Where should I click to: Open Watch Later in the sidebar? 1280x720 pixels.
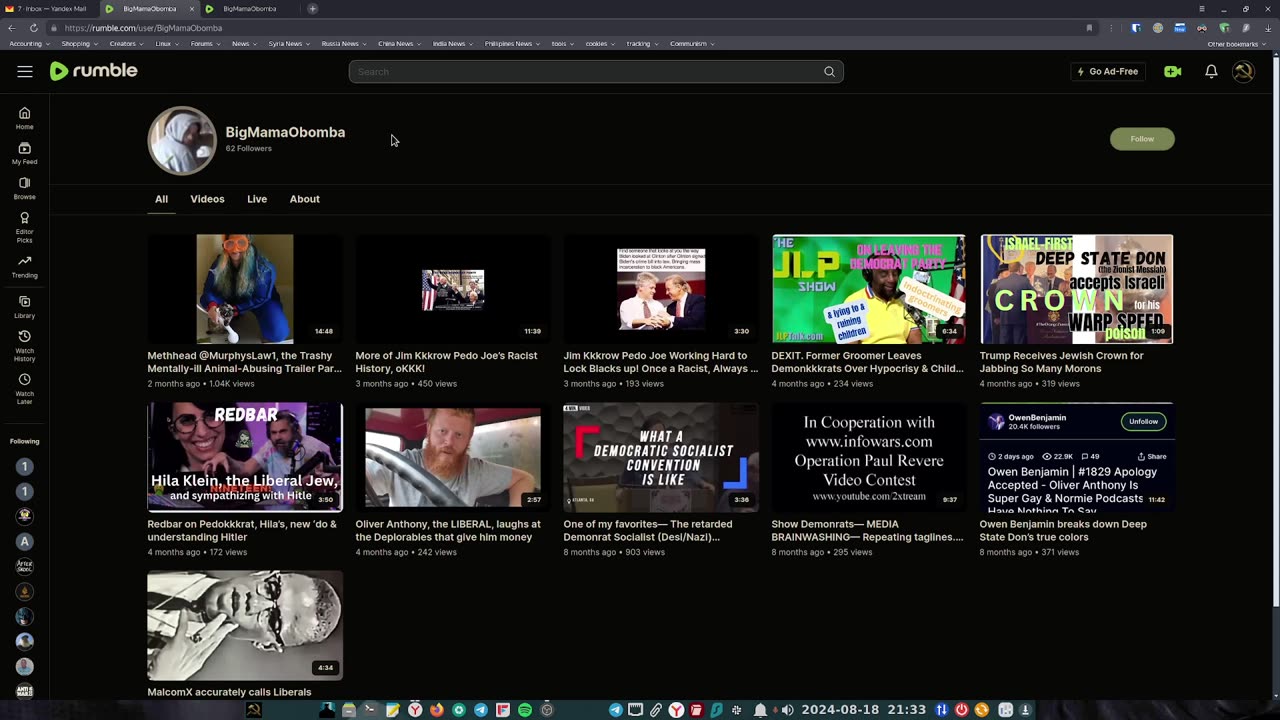click(x=25, y=388)
